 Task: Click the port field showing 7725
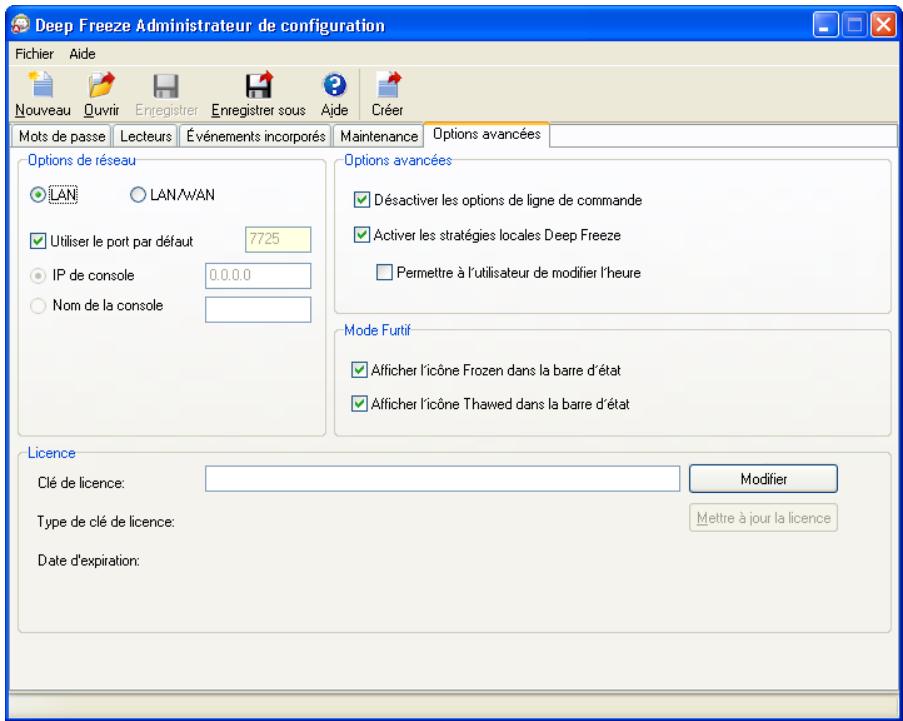(278, 240)
